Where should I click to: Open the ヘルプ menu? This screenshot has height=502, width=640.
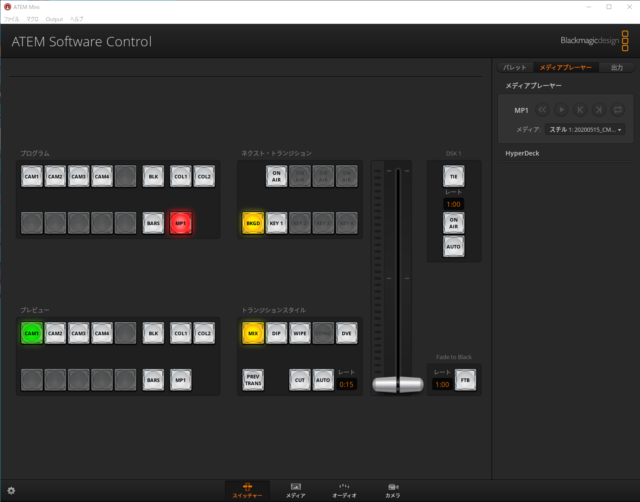click(76, 19)
